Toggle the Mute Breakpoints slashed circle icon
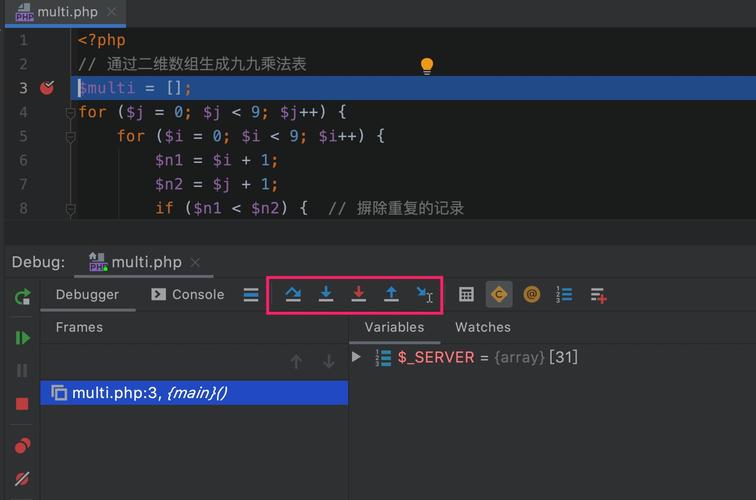 [22, 479]
